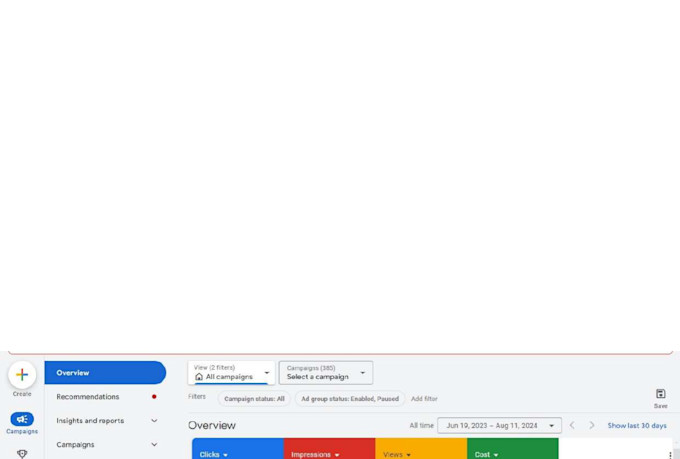Click Add filter
This screenshot has height=459, width=680.
click(x=424, y=399)
